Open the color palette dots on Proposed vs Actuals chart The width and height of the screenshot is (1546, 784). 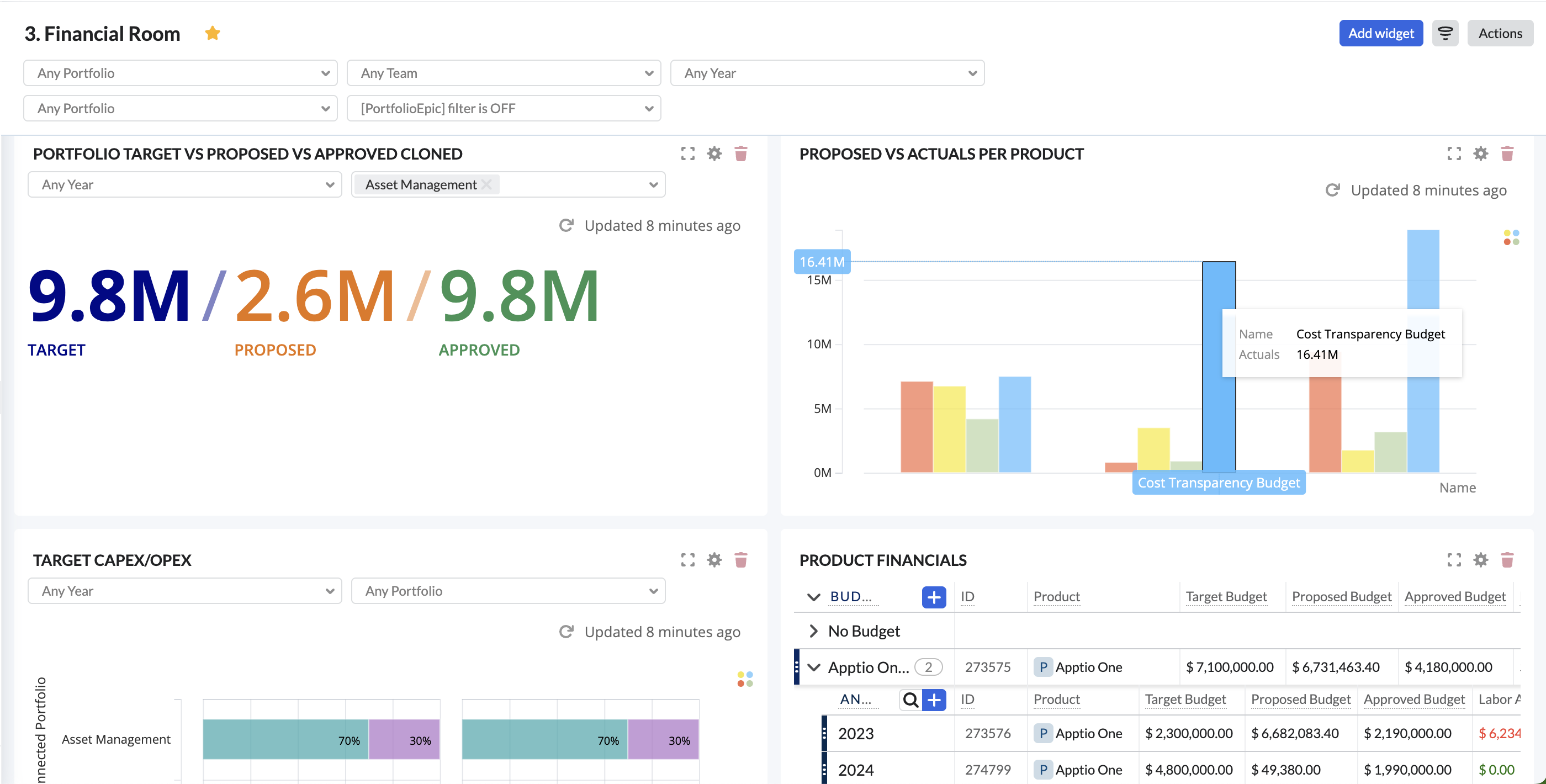1512,238
